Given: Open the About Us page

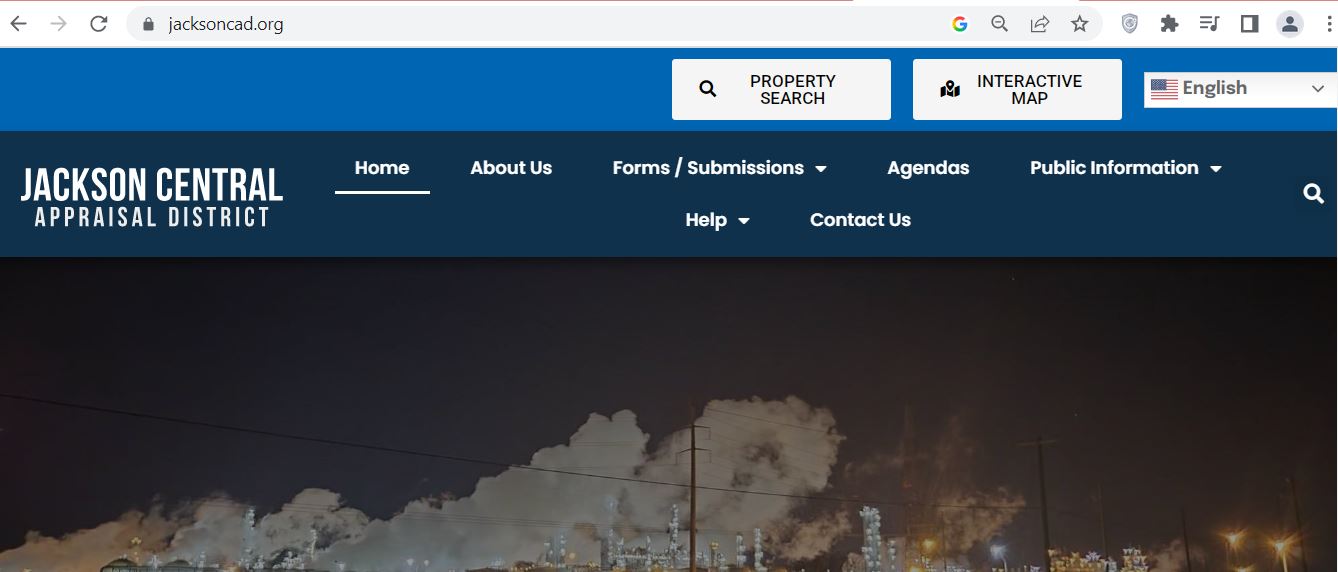Looking at the screenshot, I should click(511, 168).
